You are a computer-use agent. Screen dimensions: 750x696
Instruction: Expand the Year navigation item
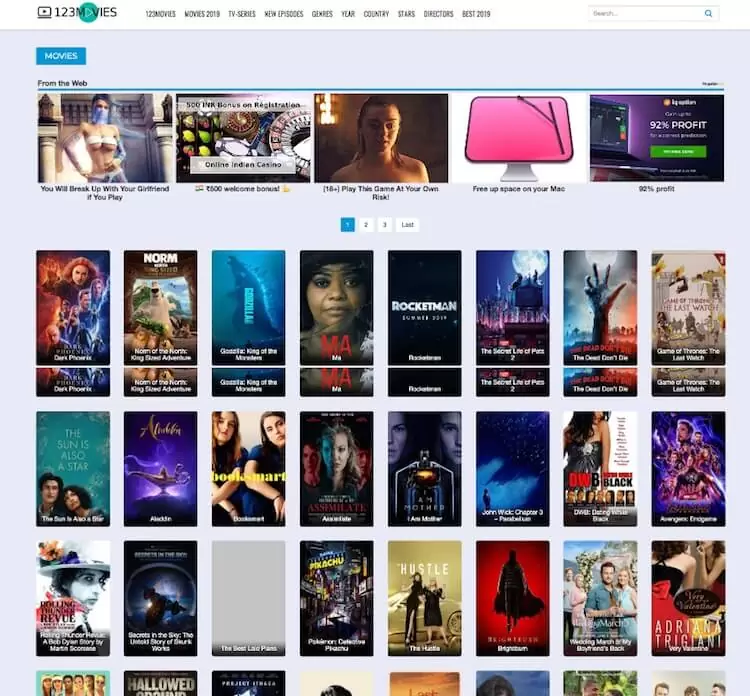pos(348,14)
